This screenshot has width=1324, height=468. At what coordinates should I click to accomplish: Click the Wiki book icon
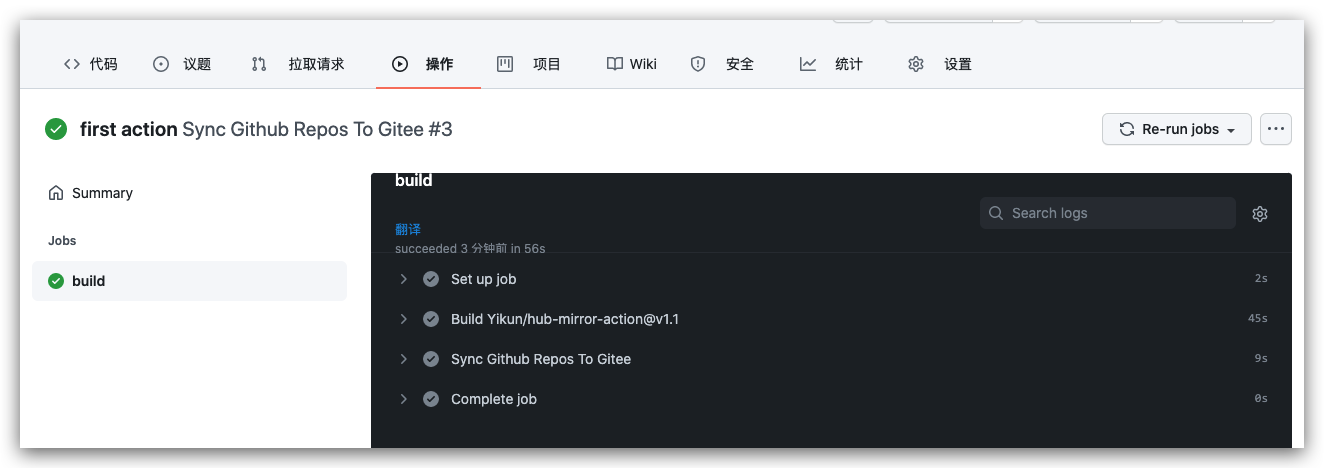(x=615, y=64)
